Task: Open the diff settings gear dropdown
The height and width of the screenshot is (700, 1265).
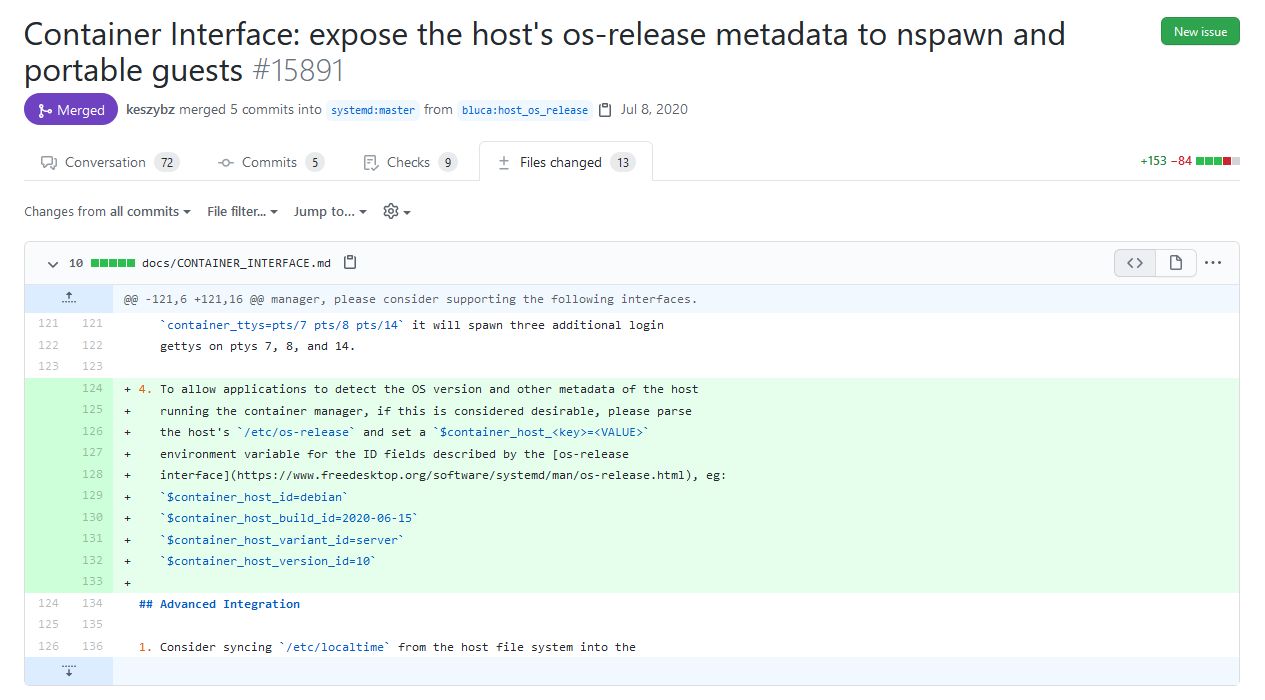Action: 397,212
